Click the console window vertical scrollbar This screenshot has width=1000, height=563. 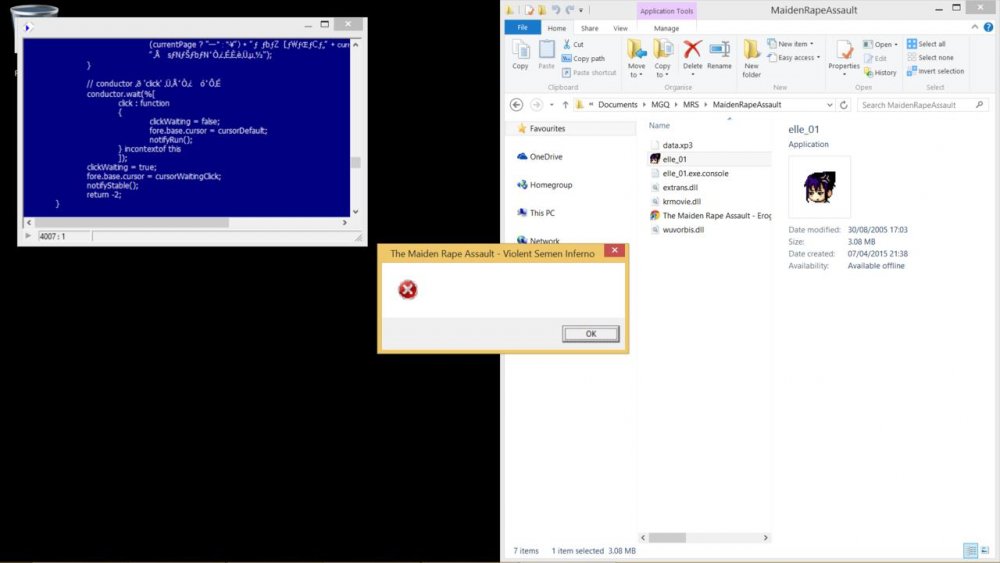coord(355,120)
